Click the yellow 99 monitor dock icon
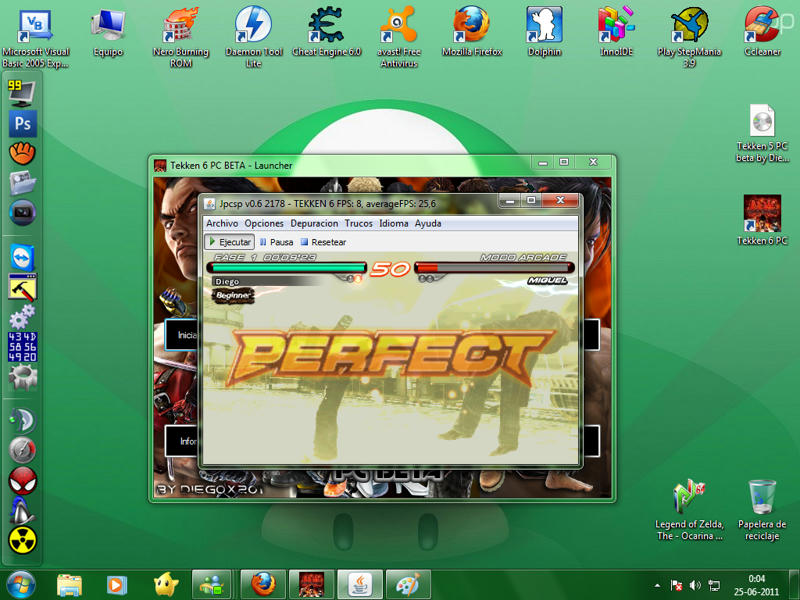The image size is (800, 600). [21, 93]
